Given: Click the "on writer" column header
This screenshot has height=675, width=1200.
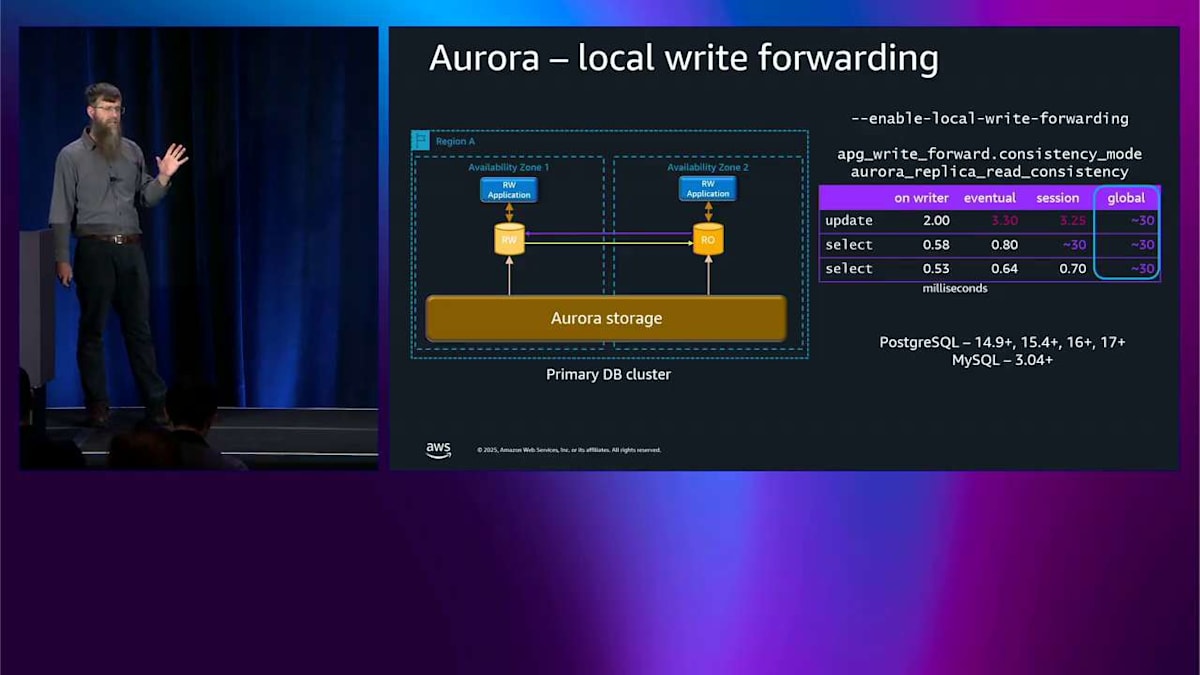Looking at the screenshot, I should [x=922, y=198].
